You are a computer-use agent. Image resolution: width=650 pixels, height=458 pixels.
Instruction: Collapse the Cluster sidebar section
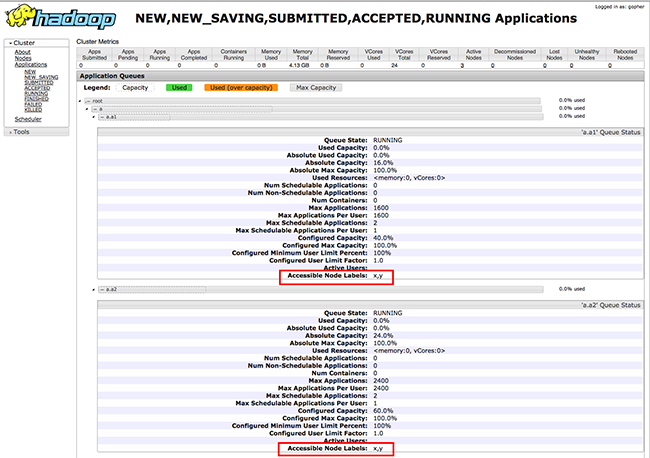coord(23,44)
